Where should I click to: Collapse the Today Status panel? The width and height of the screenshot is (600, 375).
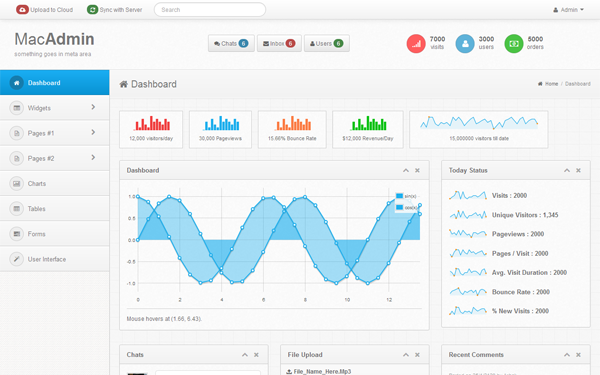(567, 170)
